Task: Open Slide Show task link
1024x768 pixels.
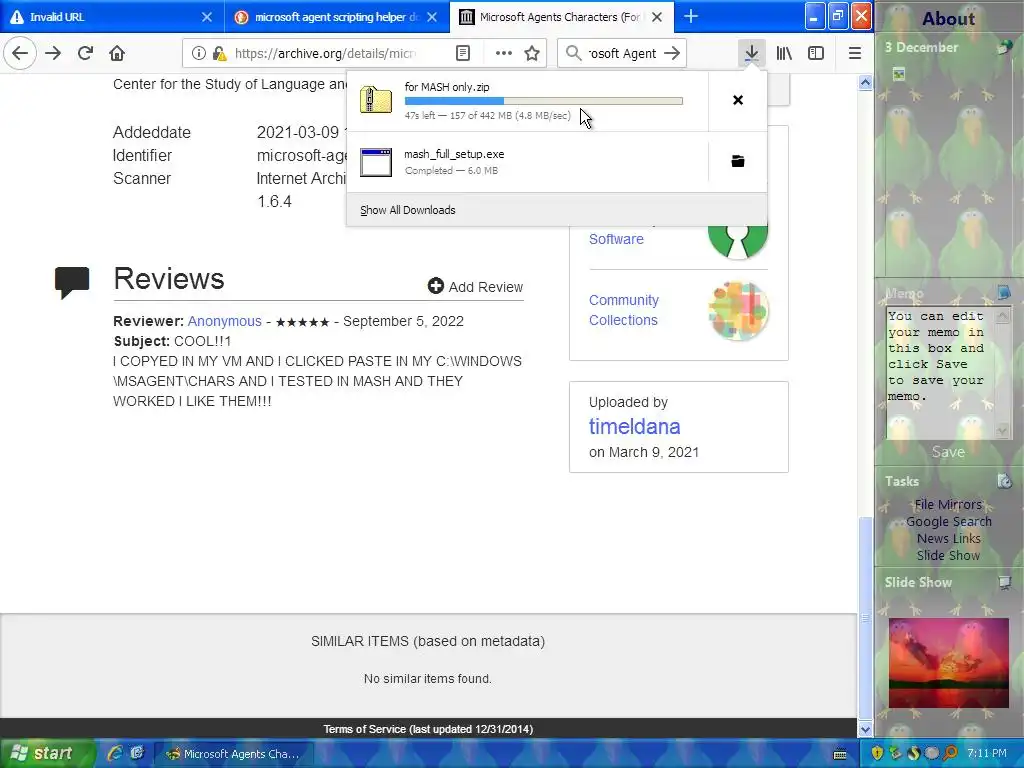Action: pyautogui.click(x=948, y=555)
